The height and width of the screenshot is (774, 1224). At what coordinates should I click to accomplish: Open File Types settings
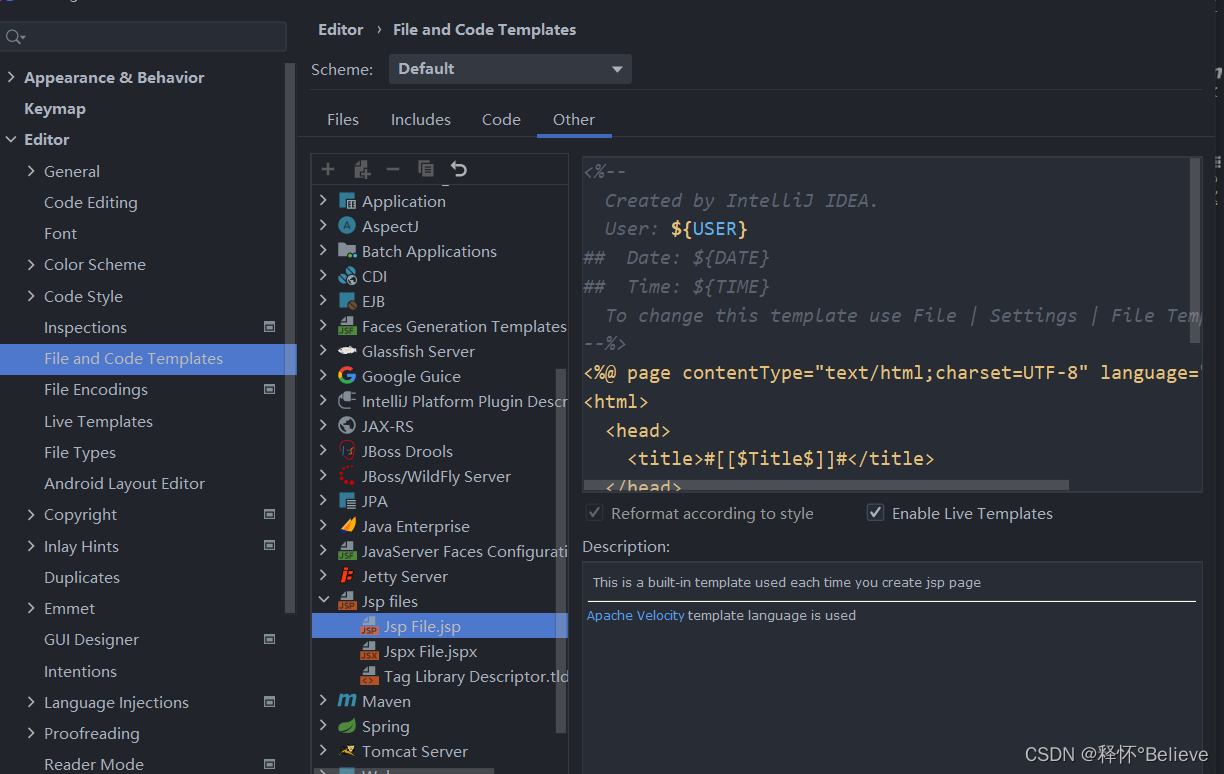pyautogui.click(x=80, y=452)
